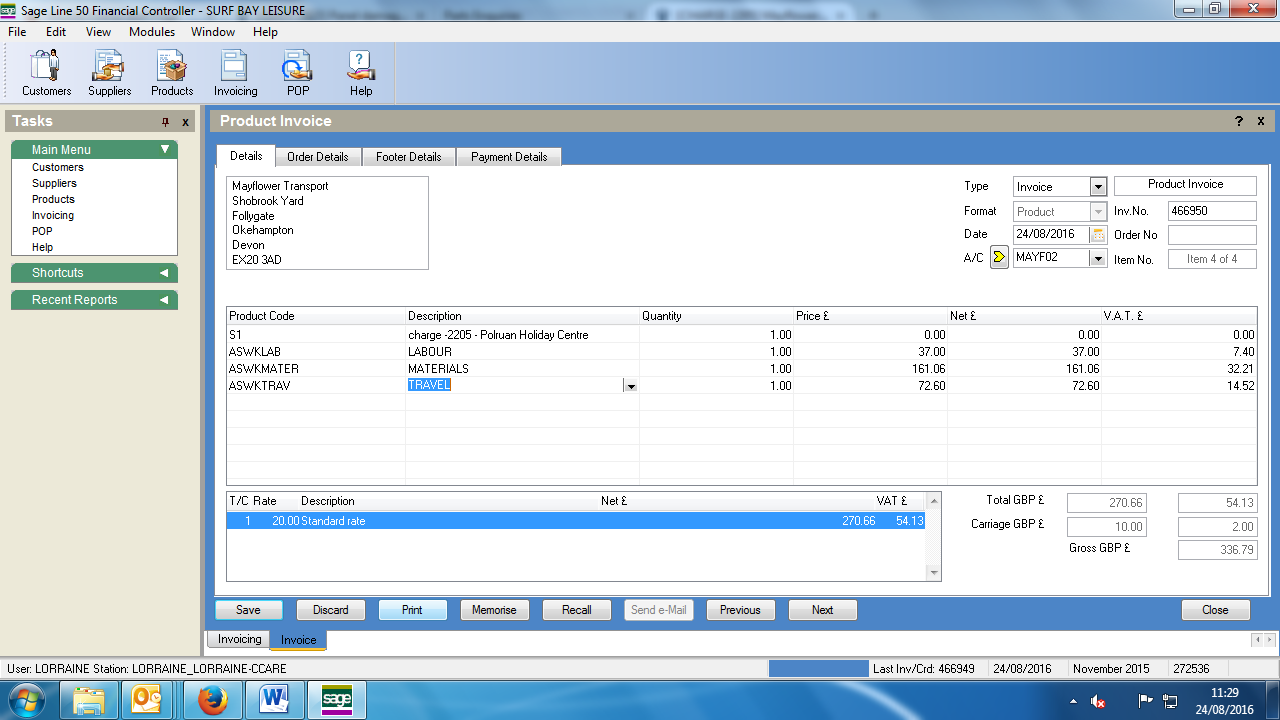Click the yellow A/C arrow button
The height and width of the screenshot is (720, 1280).
(x=999, y=258)
